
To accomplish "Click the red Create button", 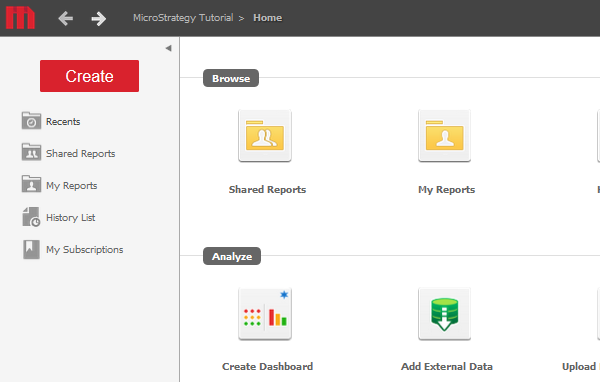I will click(x=90, y=76).
